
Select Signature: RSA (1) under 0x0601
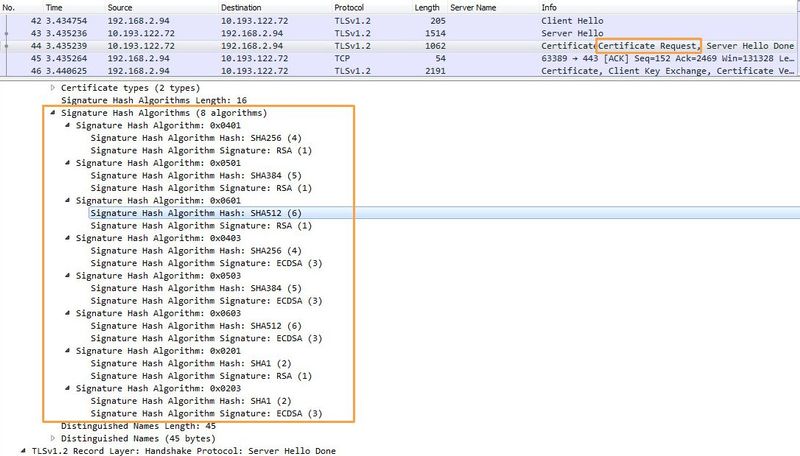(x=201, y=225)
